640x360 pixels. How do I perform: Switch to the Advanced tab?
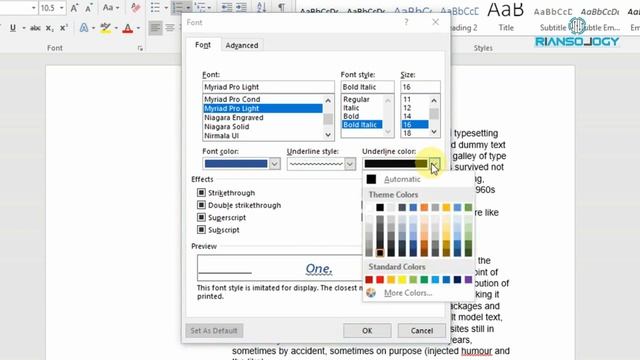click(242, 45)
